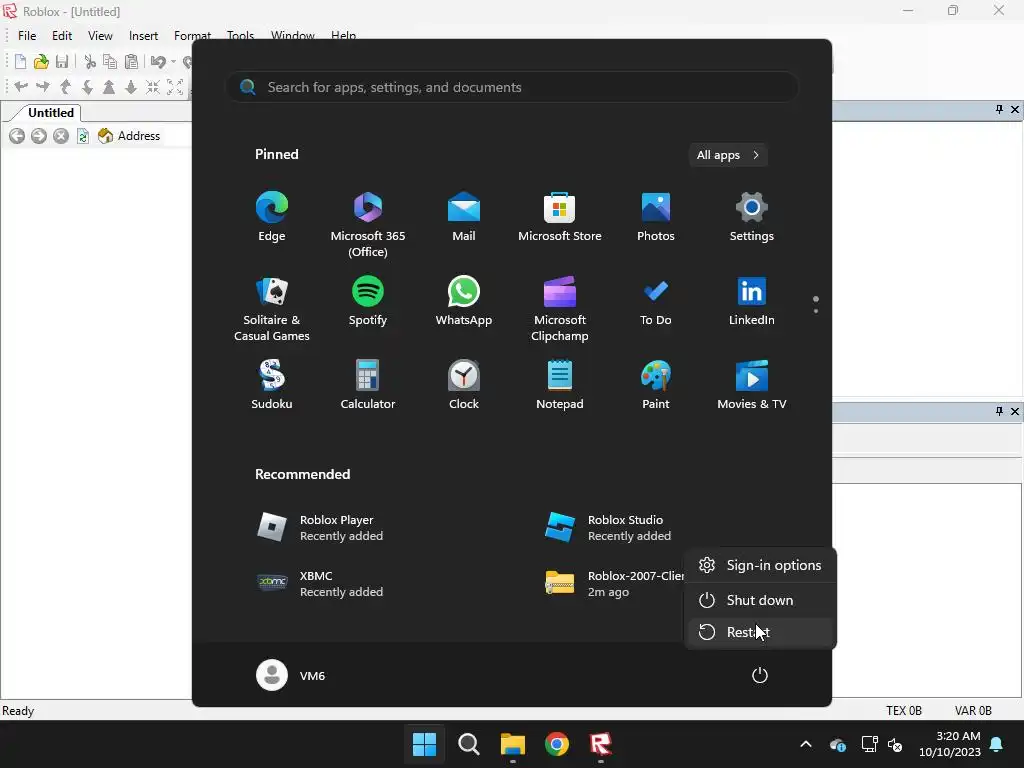Click the Undo arrow icon
The width and height of the screenshot is (1024, 768).
pos(157,62)
